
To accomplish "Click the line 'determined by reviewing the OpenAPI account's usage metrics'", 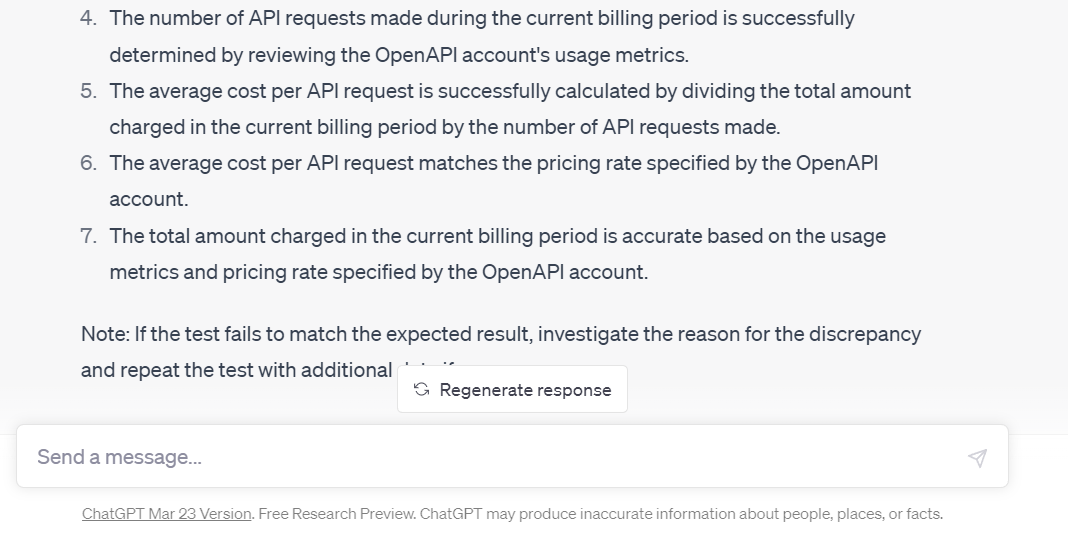I will [x=399, y=55].
